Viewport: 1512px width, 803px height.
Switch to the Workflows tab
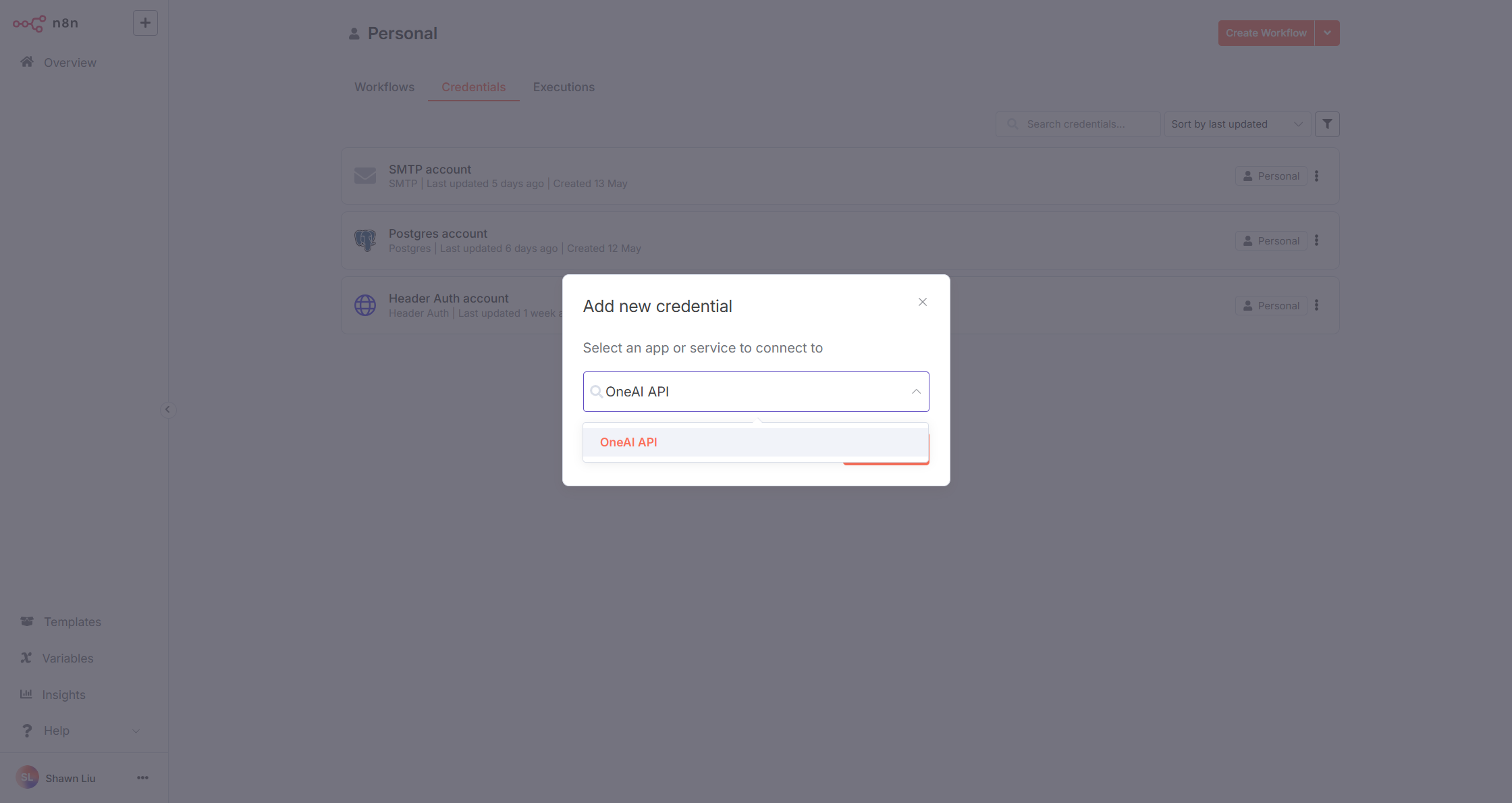384,87
